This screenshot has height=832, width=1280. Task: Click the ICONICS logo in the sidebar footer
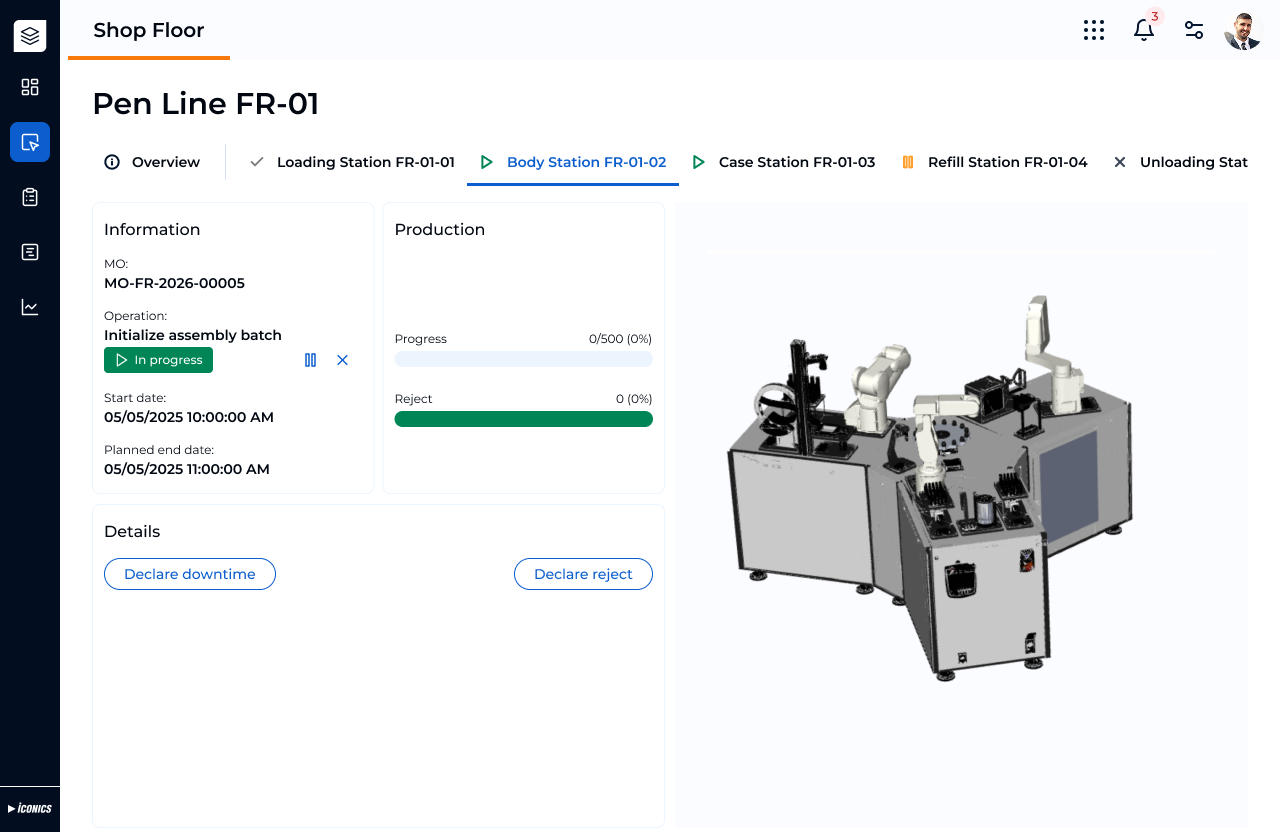pyautogui.click(x=30, y=808)
